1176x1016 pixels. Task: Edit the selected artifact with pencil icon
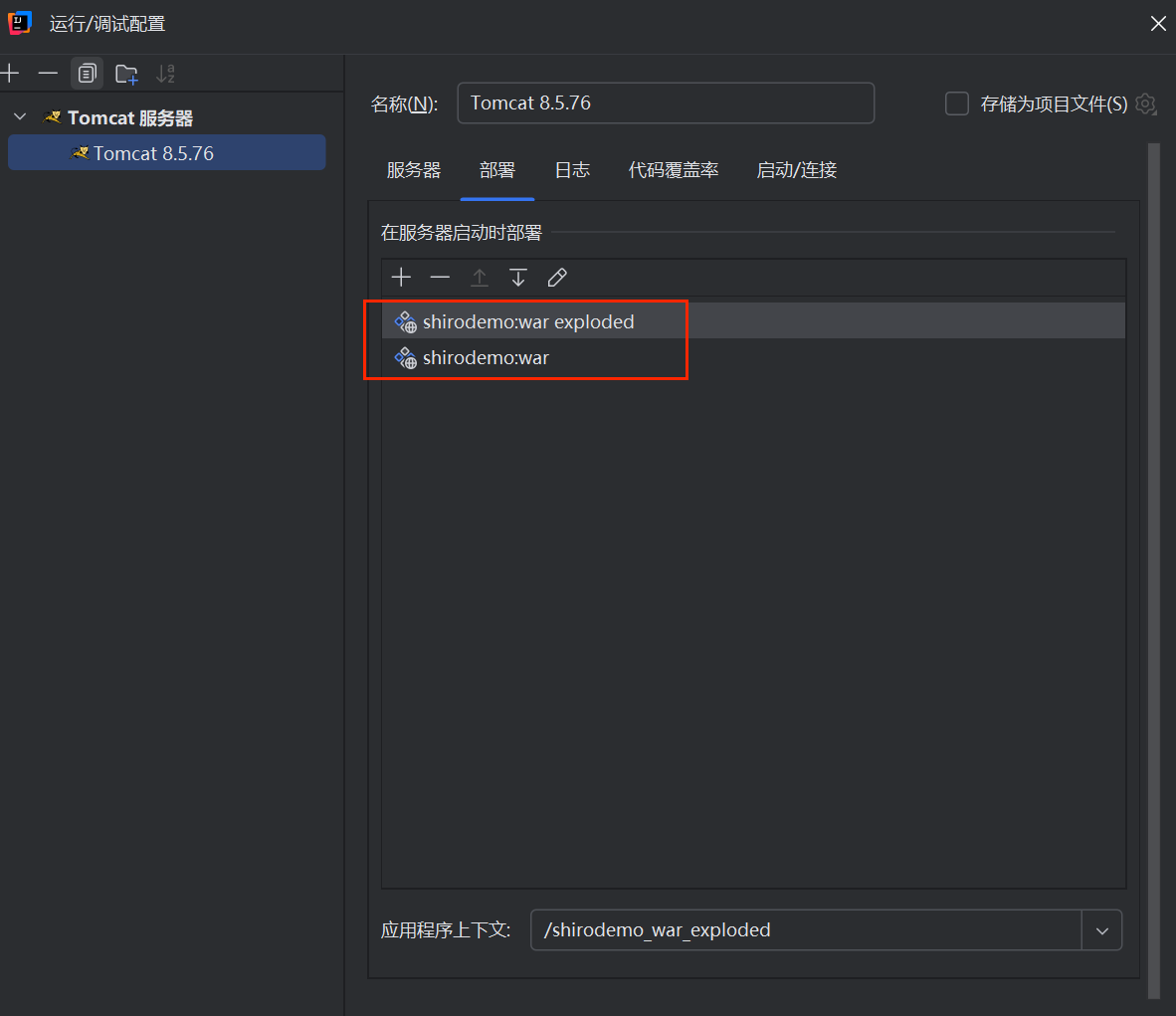coord(557,278)
